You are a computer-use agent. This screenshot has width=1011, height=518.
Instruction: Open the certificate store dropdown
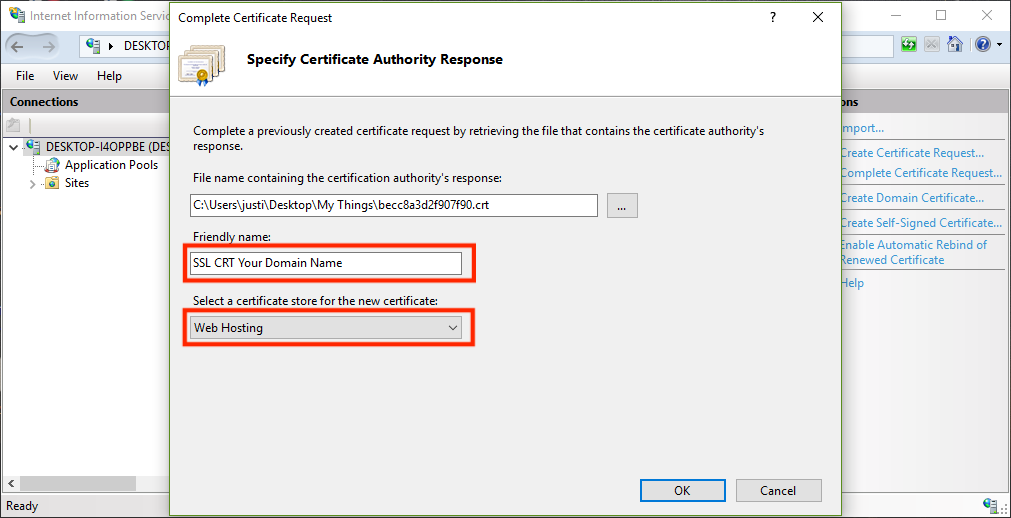click(x=327, y=328)
